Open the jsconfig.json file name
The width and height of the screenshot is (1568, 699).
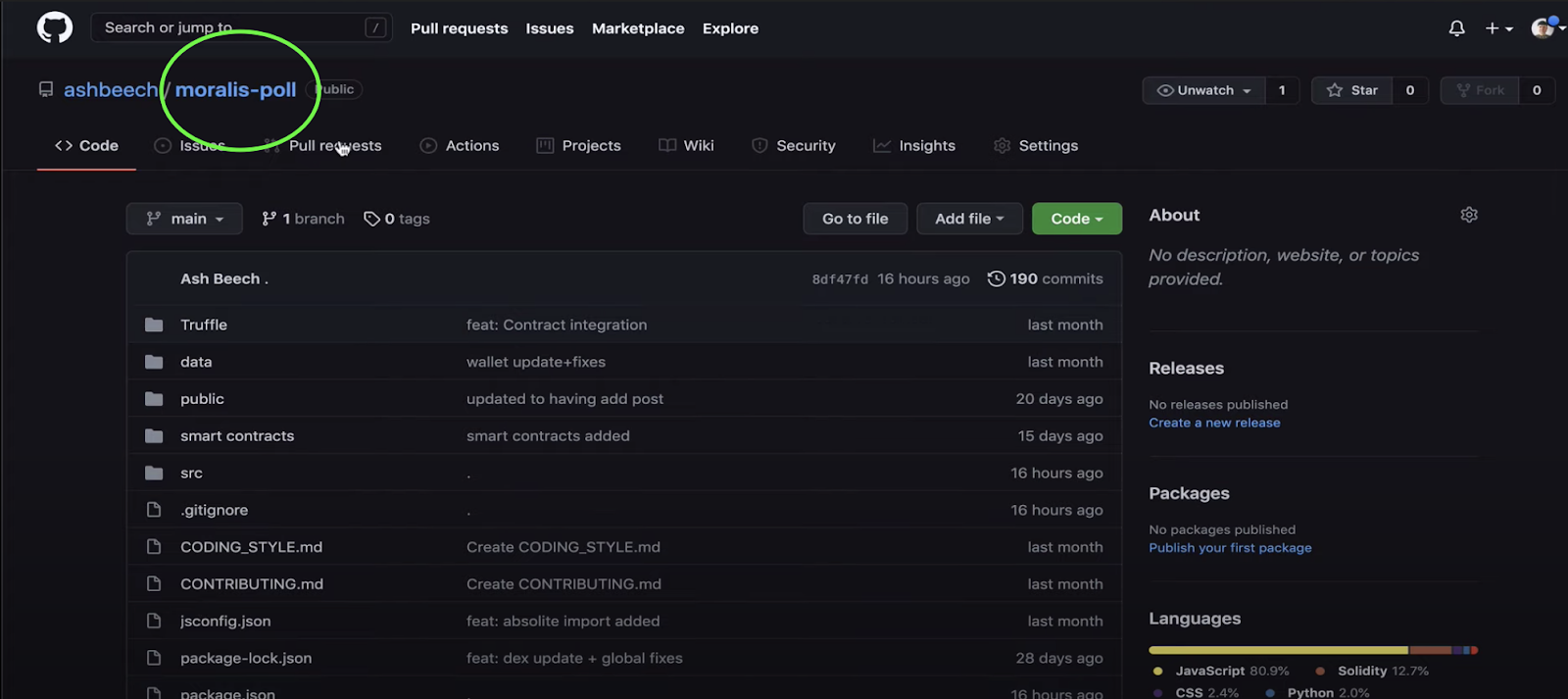[225, 622]
